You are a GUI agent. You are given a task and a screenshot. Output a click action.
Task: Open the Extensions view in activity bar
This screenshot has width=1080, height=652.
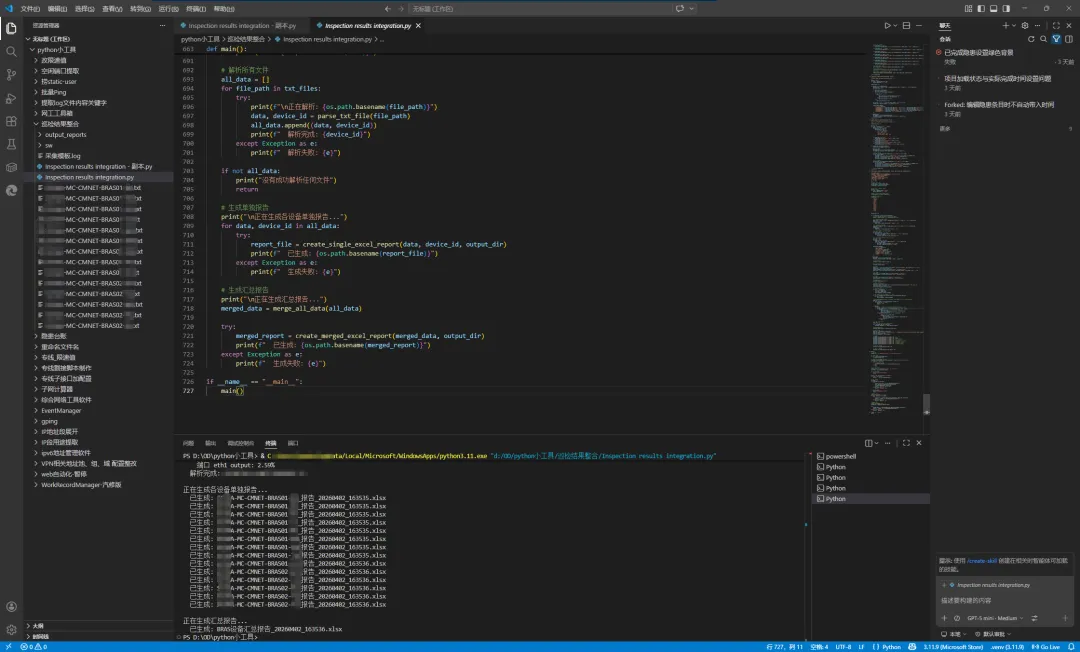pos(11,121)
